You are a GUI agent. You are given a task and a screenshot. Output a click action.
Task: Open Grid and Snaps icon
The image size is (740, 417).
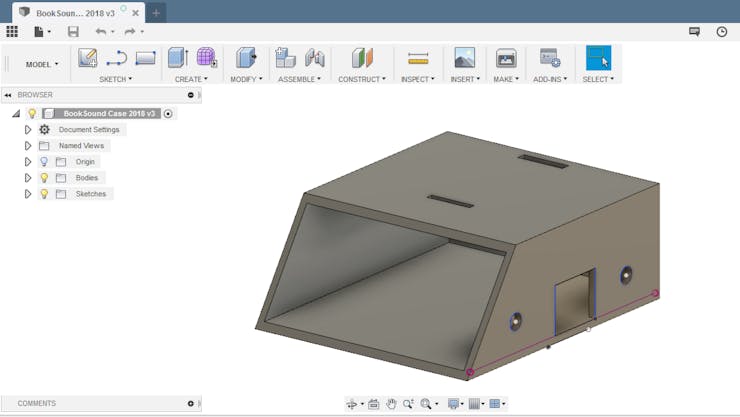[474, 404]
